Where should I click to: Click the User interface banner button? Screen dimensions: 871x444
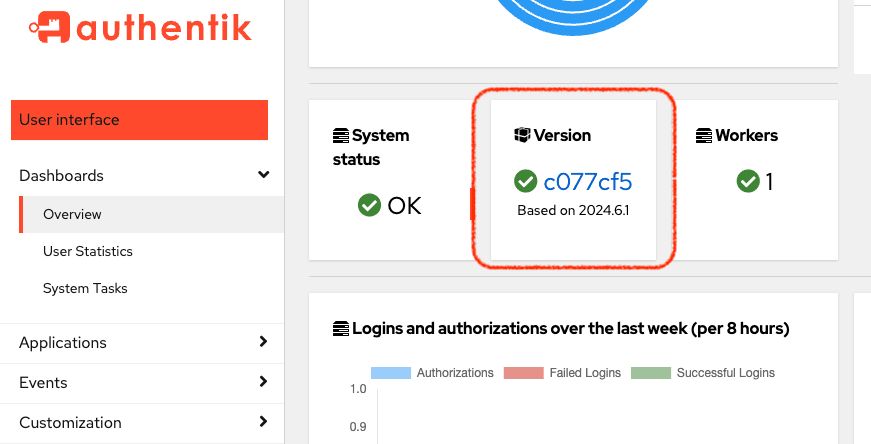pos(139,120)
